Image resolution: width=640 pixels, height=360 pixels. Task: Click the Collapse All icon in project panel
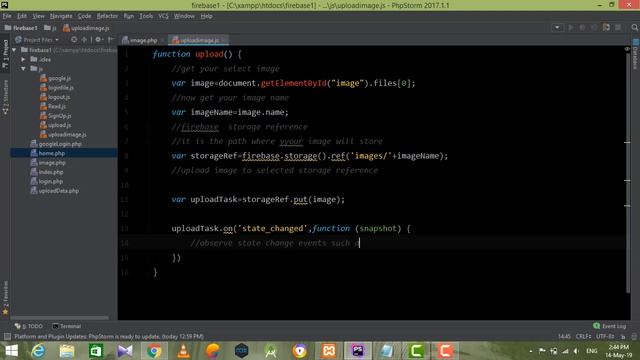[84, 40]
